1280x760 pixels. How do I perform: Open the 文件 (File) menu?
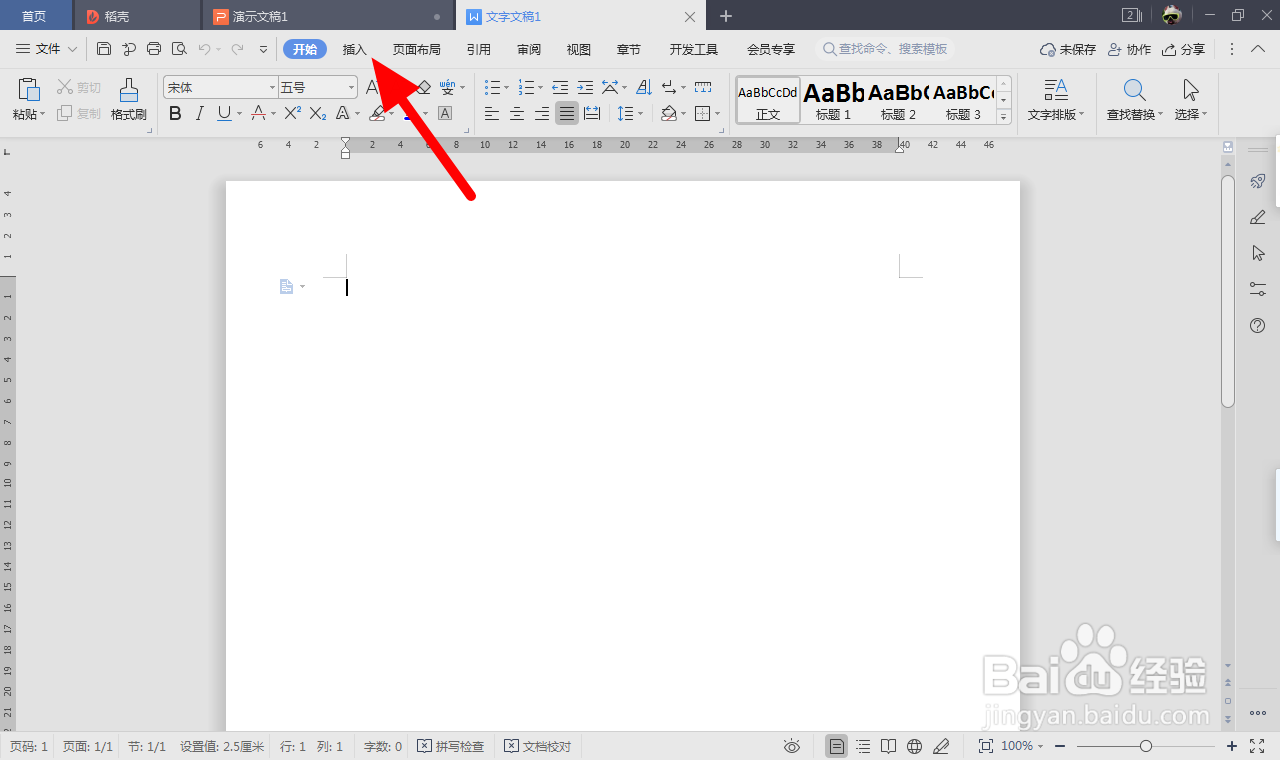pyautogui.click(x=47, y=49)
